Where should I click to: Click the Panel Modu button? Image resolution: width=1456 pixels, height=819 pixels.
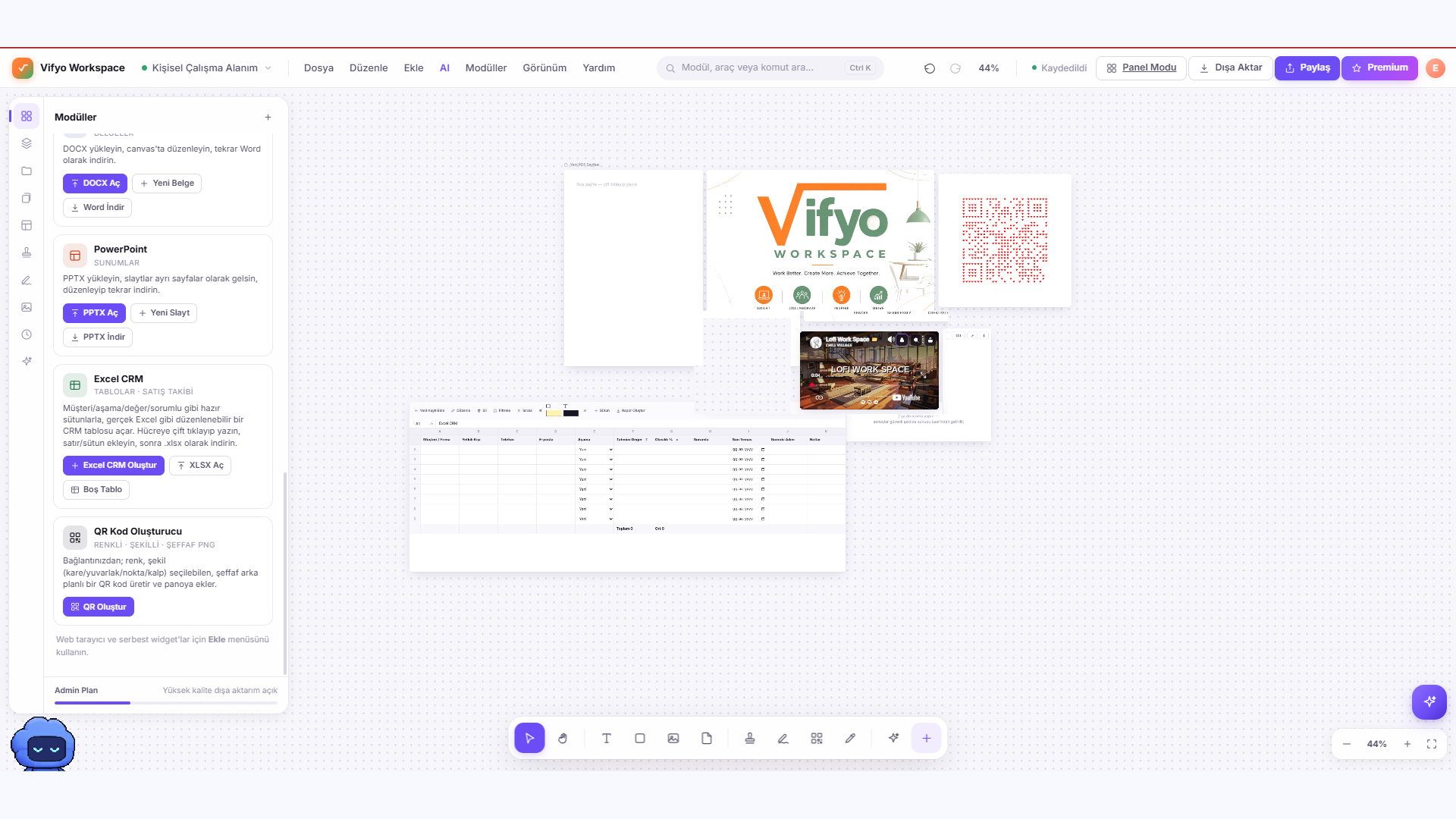(x=1141, y=68)
